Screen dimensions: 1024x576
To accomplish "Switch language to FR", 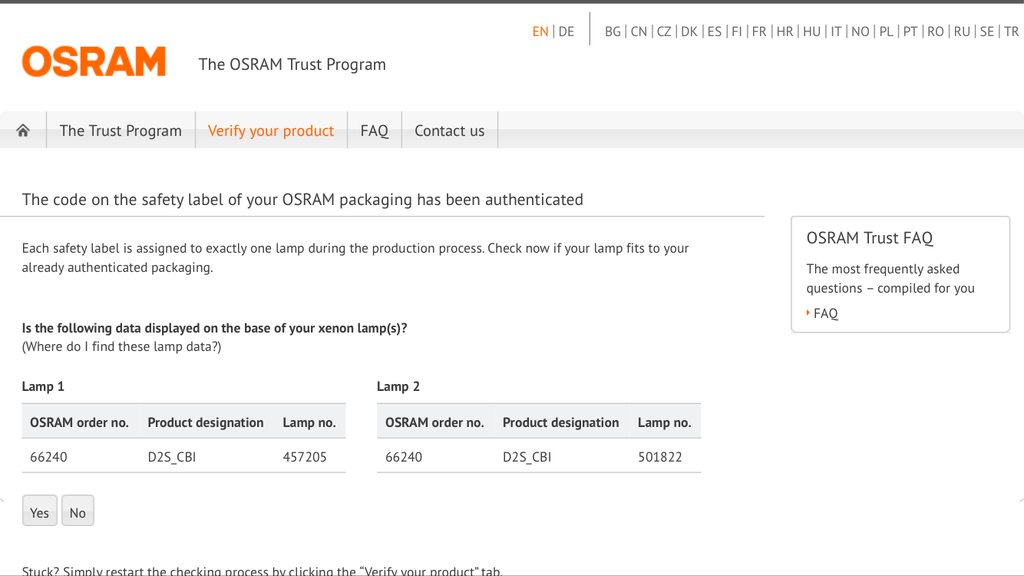I will (x=759, y=31).
